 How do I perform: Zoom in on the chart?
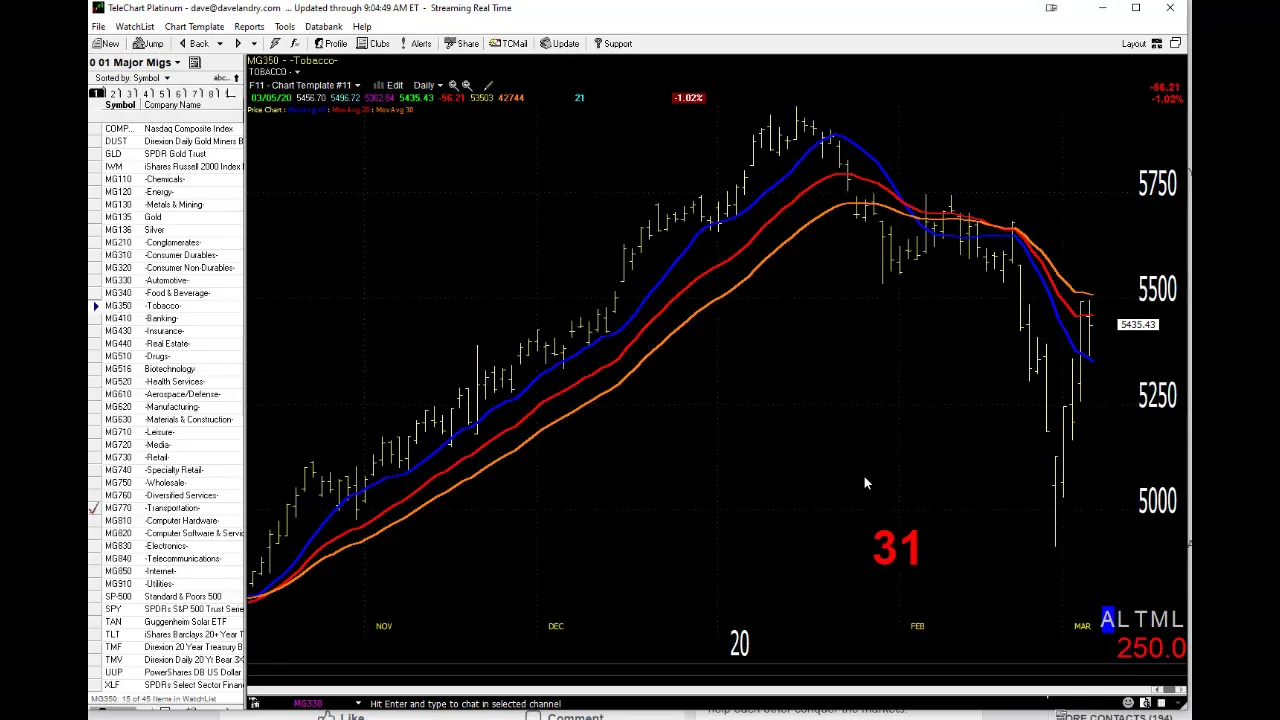click(453, 86)
